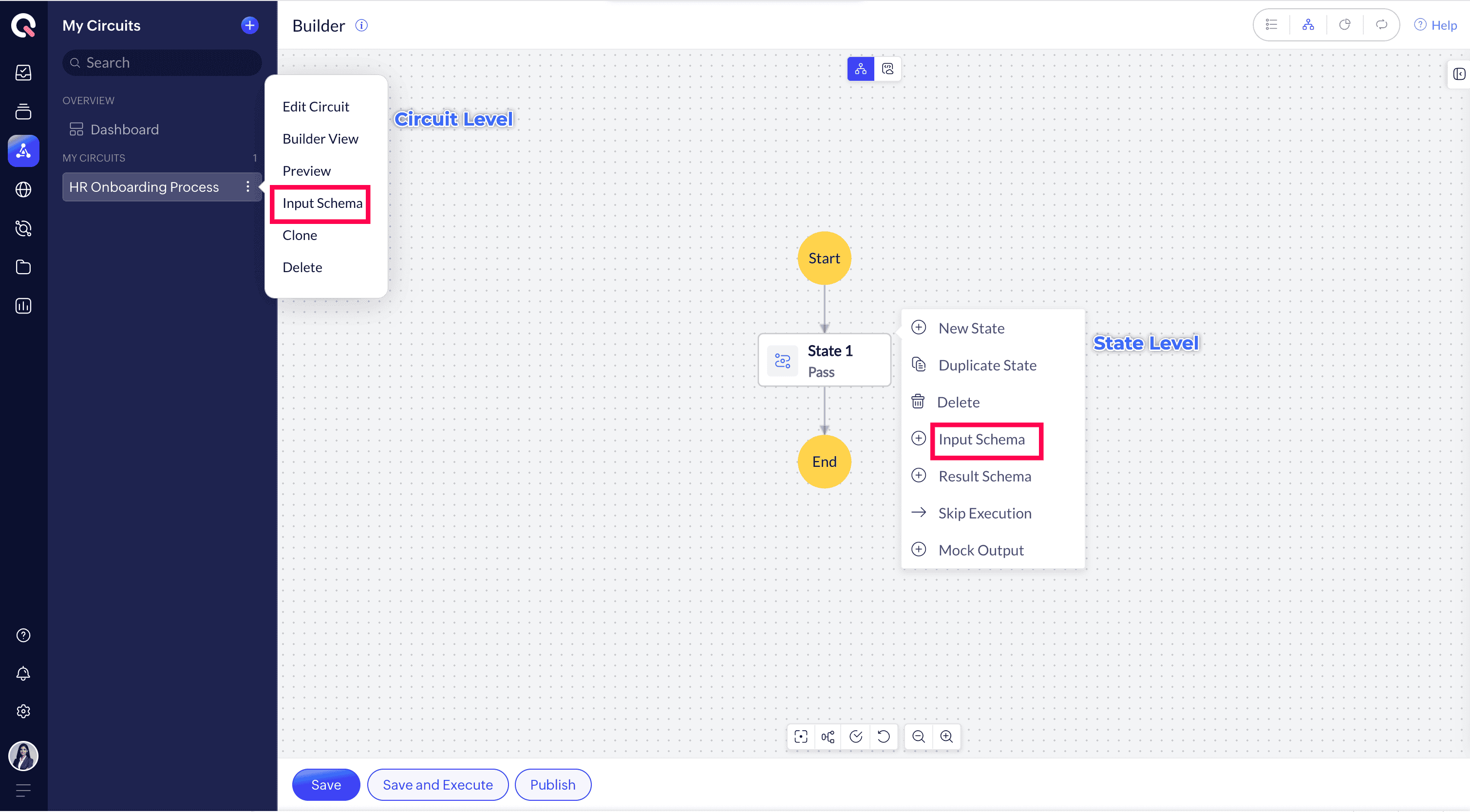Screen dimensions: 1470x812
Task: Select Input Schema in circuit menu
Action: 322,203
